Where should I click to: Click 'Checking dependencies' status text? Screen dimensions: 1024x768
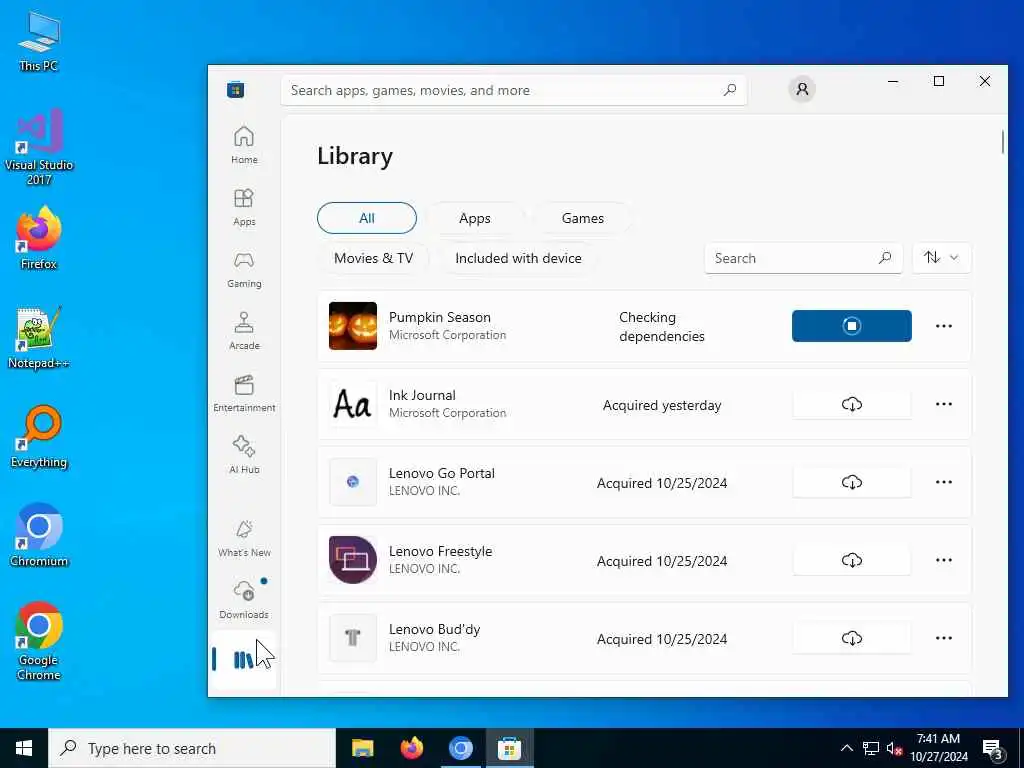point(662,327)
